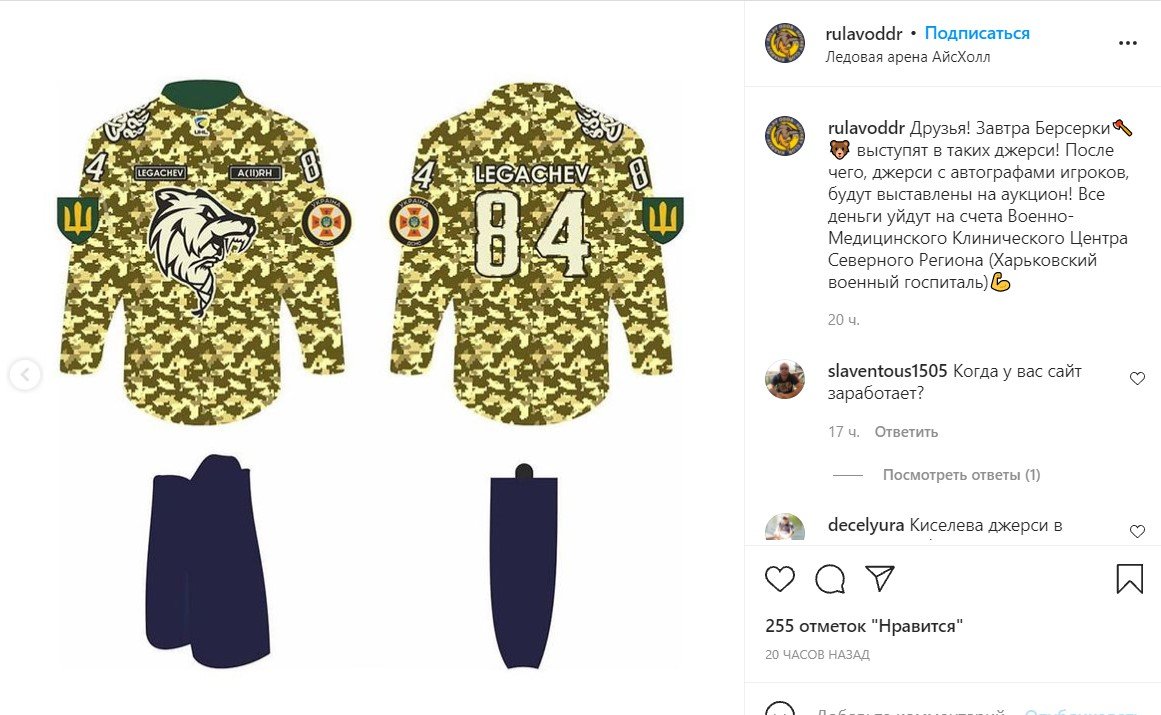Image resolution: width=1161 pixels, height=715 pixels.
Task: Go to previous image with left arrow
Action: tap(25, 375)
